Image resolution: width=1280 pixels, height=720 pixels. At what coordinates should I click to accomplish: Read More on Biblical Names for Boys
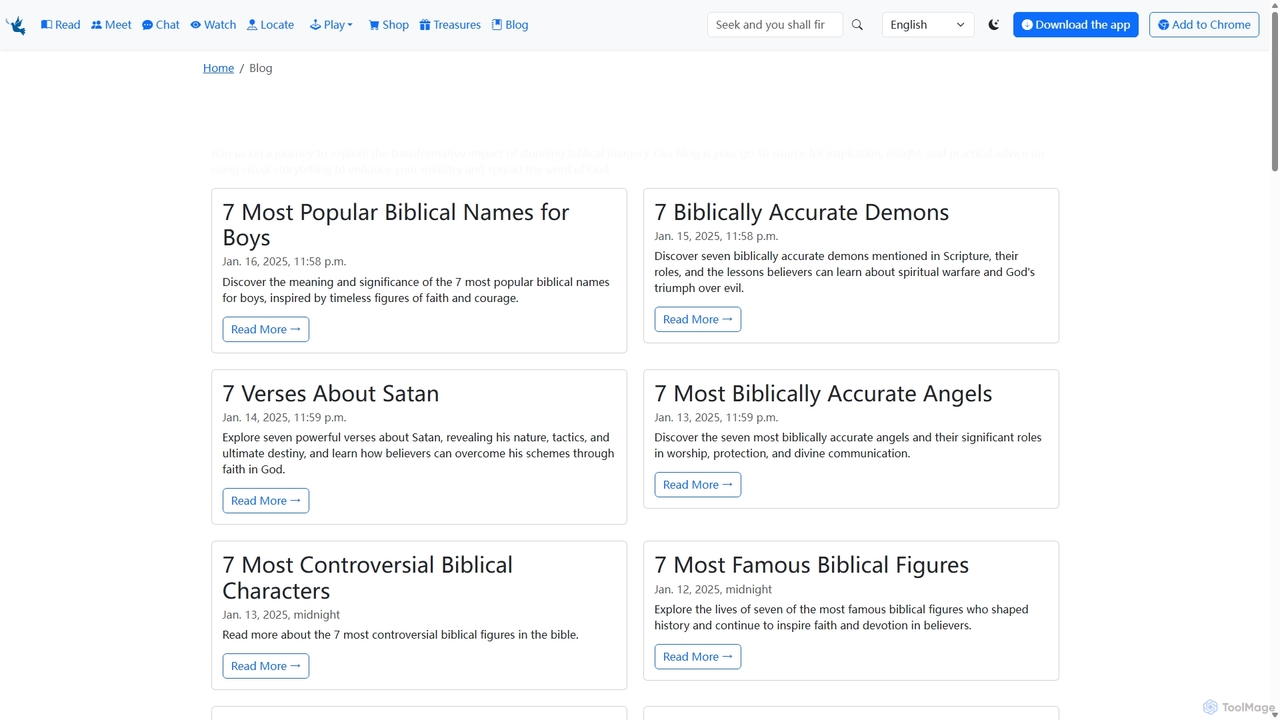coord(266,329)
